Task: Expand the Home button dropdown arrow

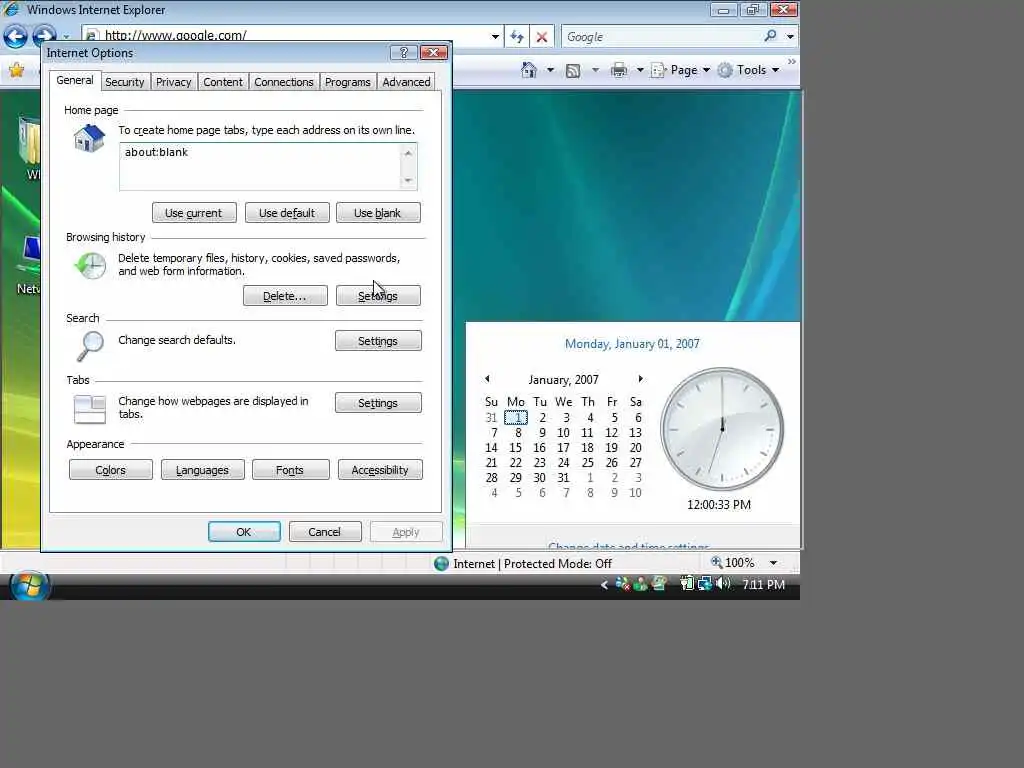Action: pos(550,70)
